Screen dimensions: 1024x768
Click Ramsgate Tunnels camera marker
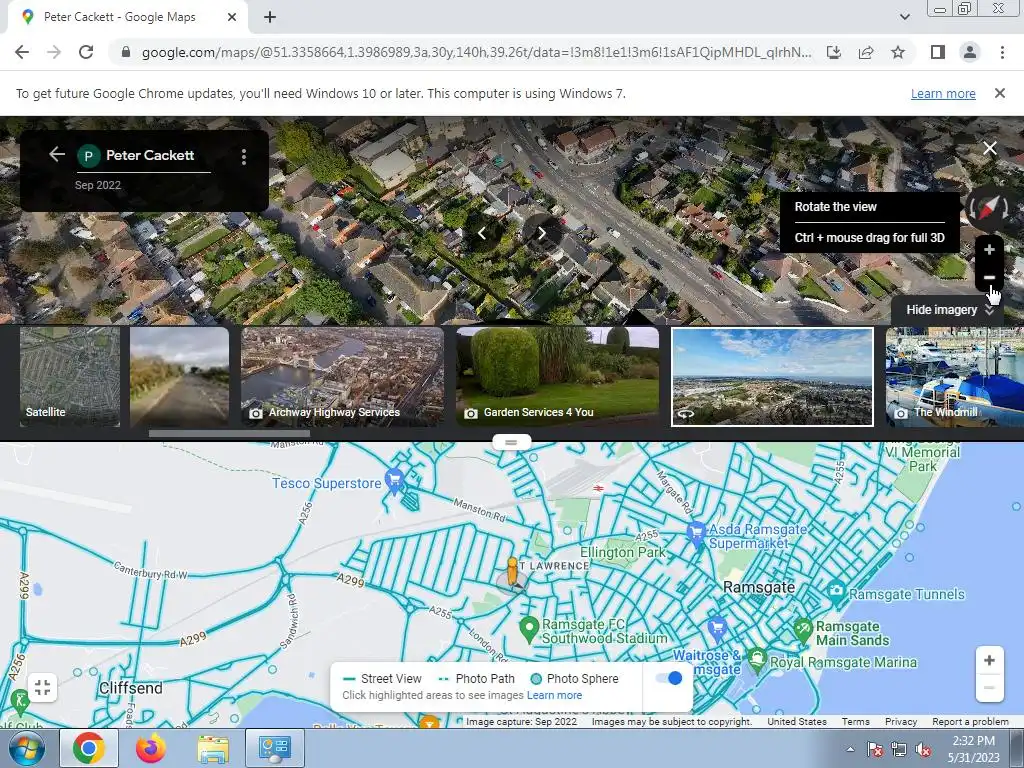click(x=836, y=592)
